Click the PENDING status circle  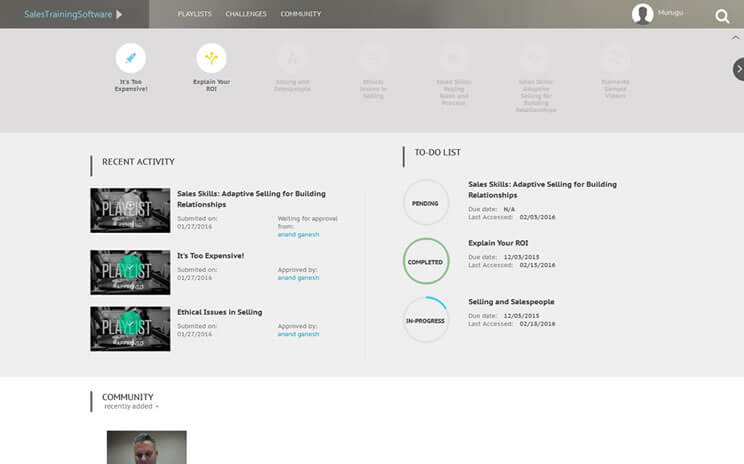426,203
